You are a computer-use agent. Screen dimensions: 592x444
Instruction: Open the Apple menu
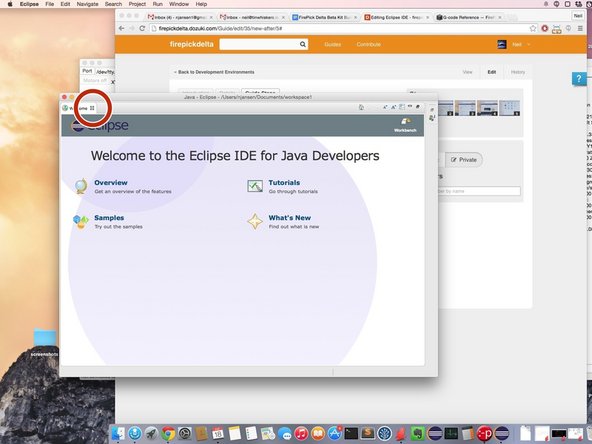click(x=10, y=4)
